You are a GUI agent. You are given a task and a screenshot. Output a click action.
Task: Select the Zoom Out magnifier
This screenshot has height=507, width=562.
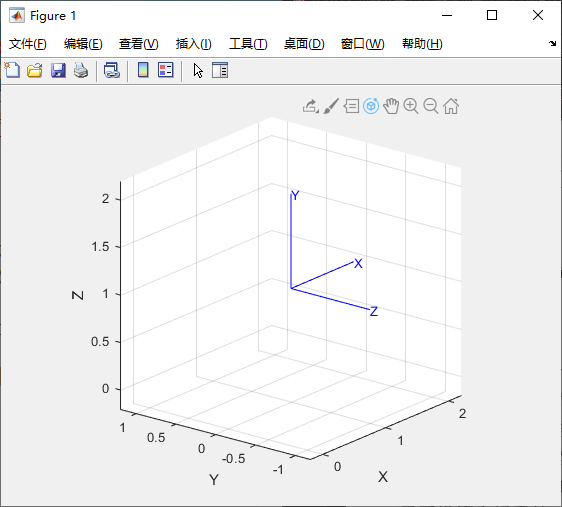[431, 106]
